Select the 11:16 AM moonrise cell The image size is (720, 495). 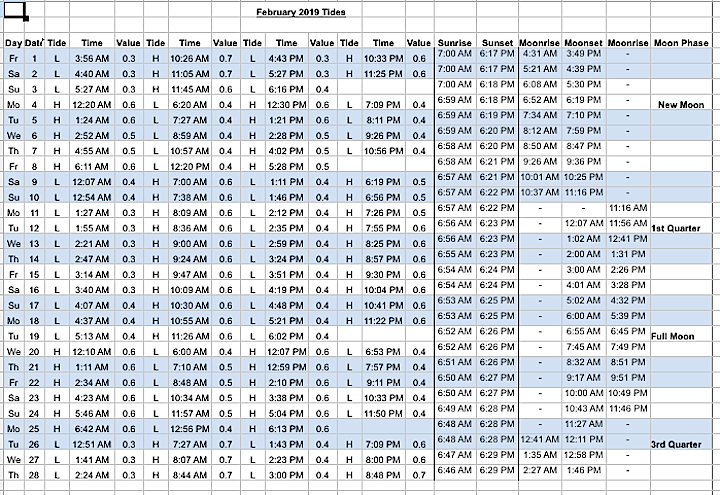(x=627, y=207)
